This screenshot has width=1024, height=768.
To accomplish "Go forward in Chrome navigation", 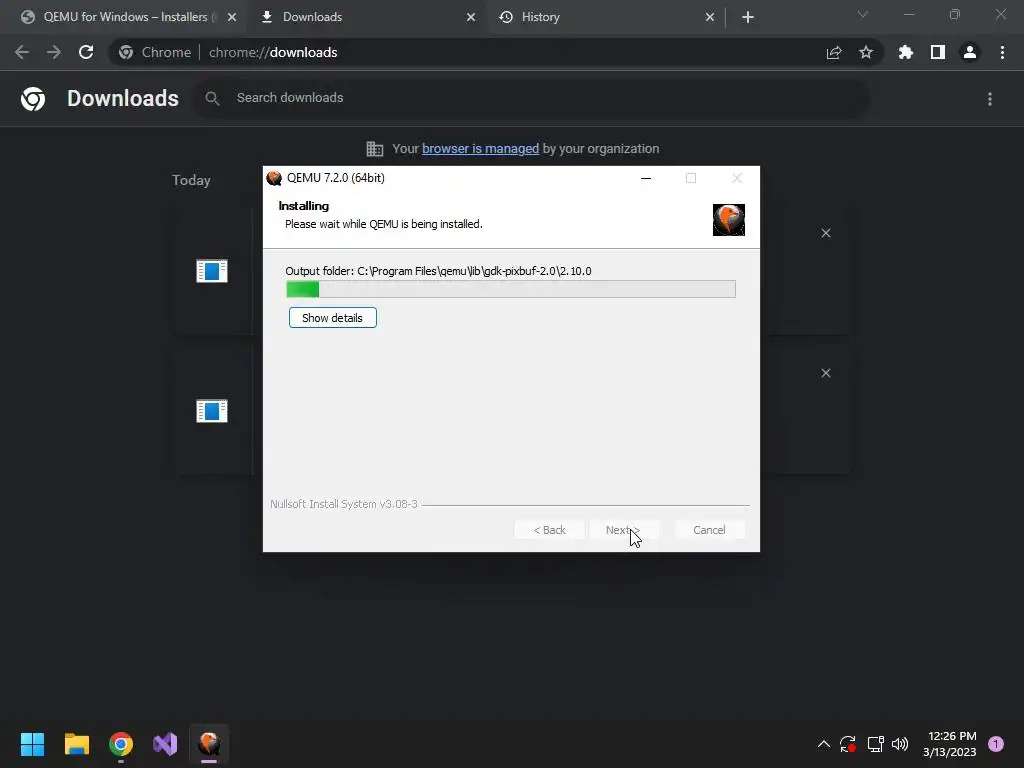I will [54, 52].
